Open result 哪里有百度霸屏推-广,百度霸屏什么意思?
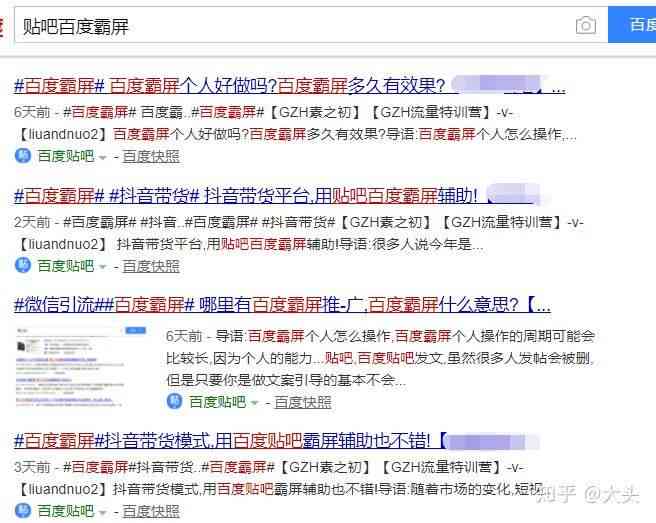The height and width of the screenshot is (523, 656). (x=282, y=305)
